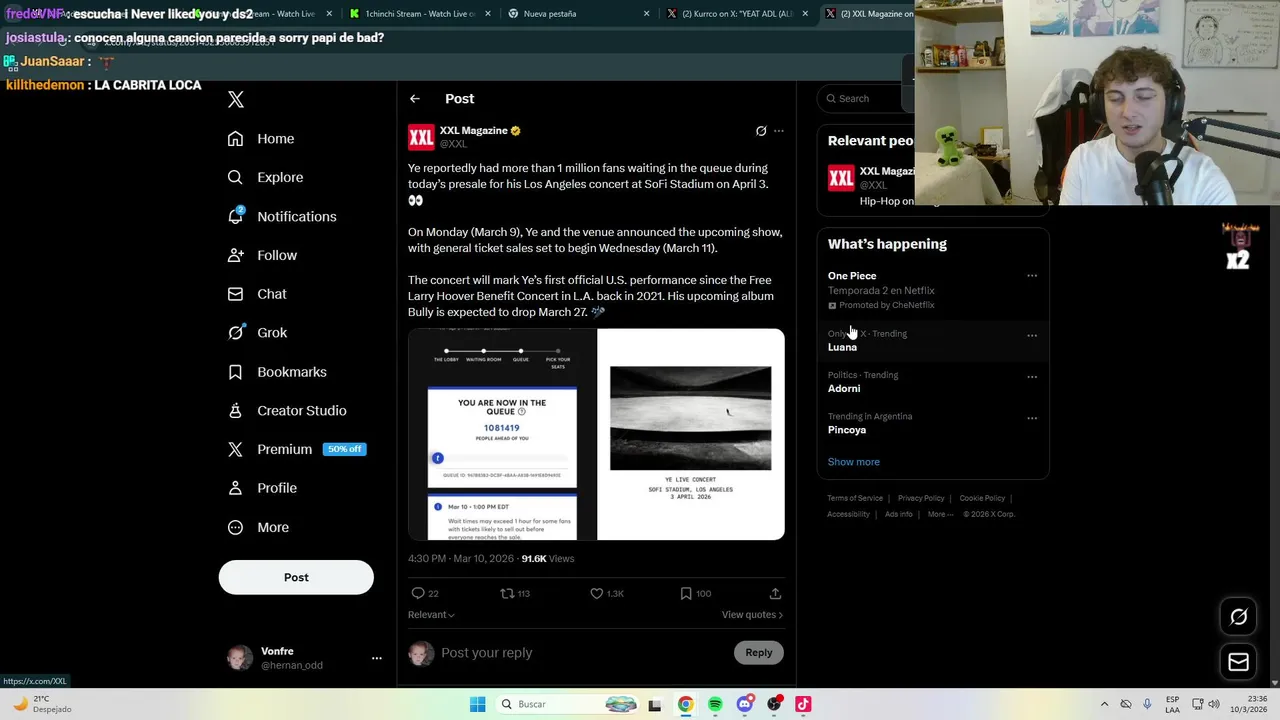Click the 4:30 PM Mar 10 timestamp
The width and height of the screenshot is (1280, 720).
pyautogui.click(x=461, y=559)
